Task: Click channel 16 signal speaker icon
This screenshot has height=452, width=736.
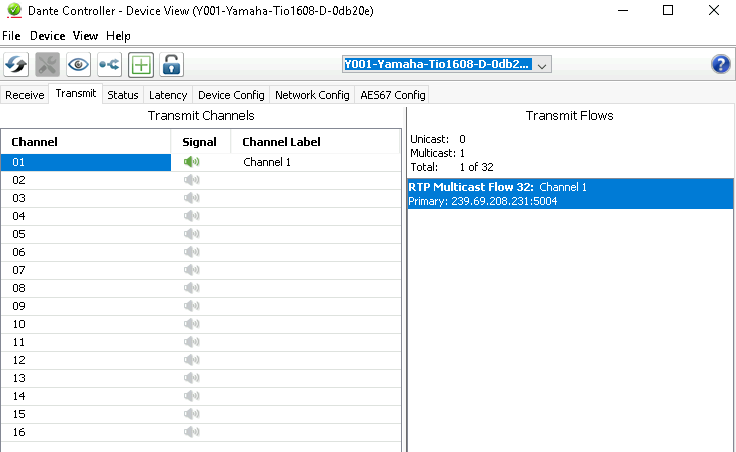Action: tap(192, 432)
